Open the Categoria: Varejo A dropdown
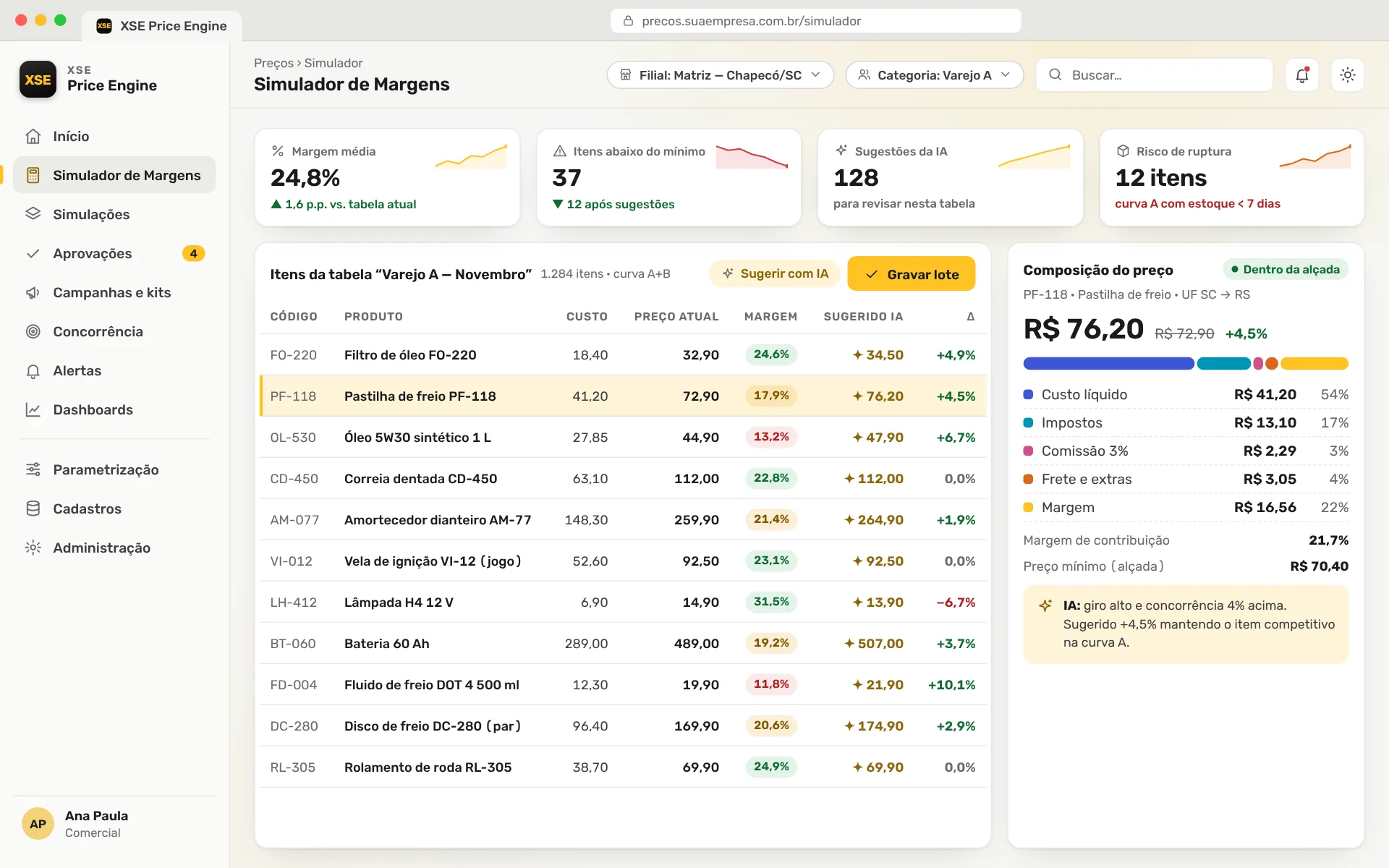The width and height of the screenshot is (1389, 868). (934, 75)
